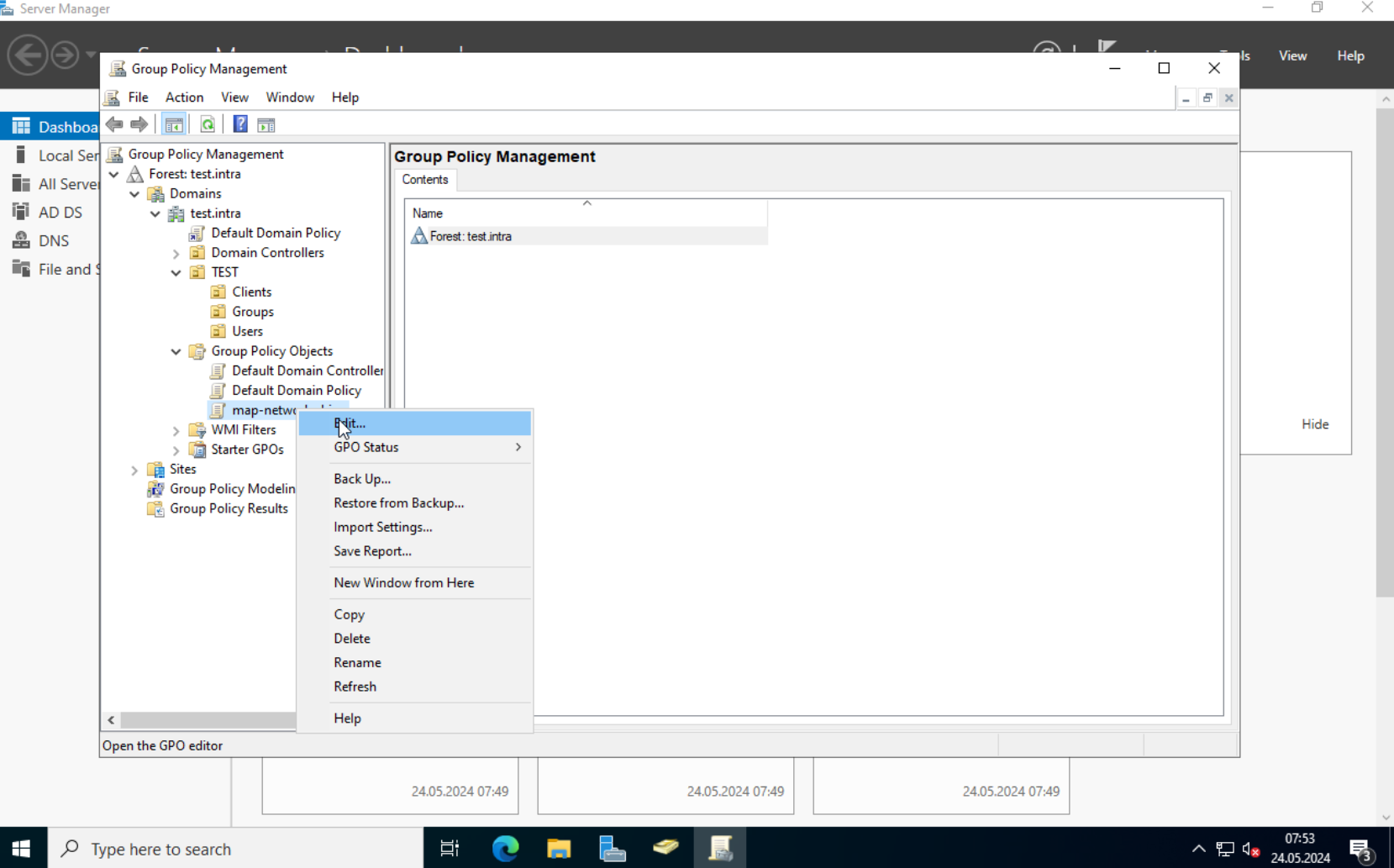
Task: Select the Starter GPOs node
Action: coord(247,450)
